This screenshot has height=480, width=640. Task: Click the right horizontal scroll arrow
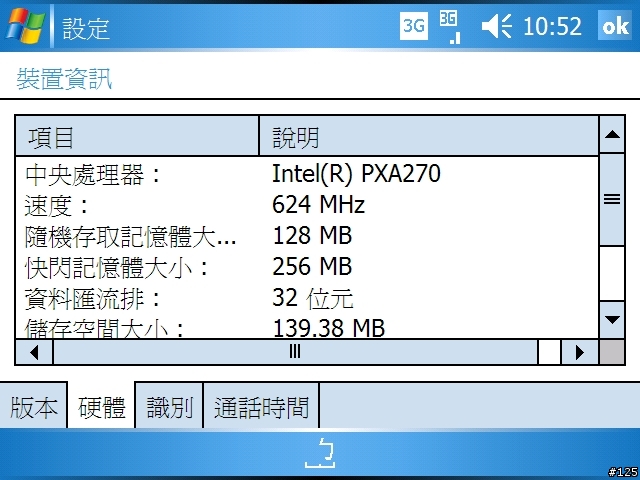(x=580, y=352)
